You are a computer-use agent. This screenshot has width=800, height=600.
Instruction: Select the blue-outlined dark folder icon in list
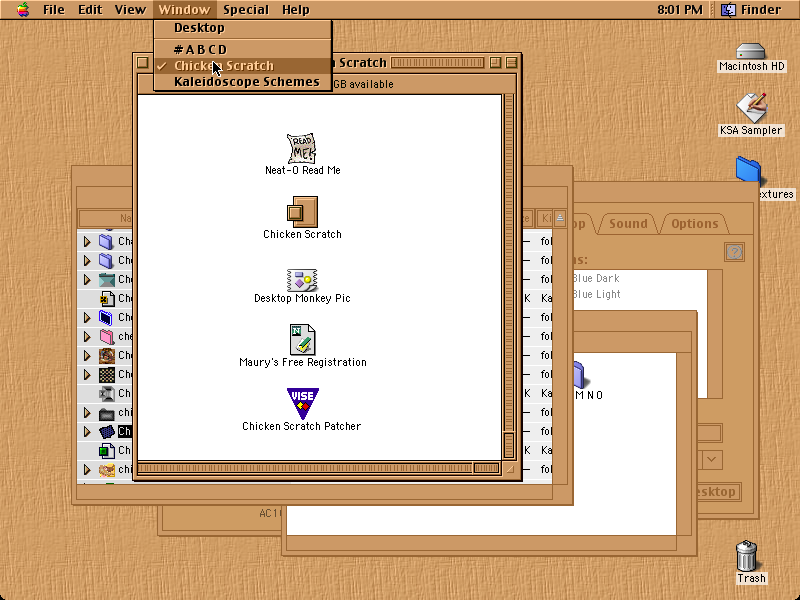point(106,317)
